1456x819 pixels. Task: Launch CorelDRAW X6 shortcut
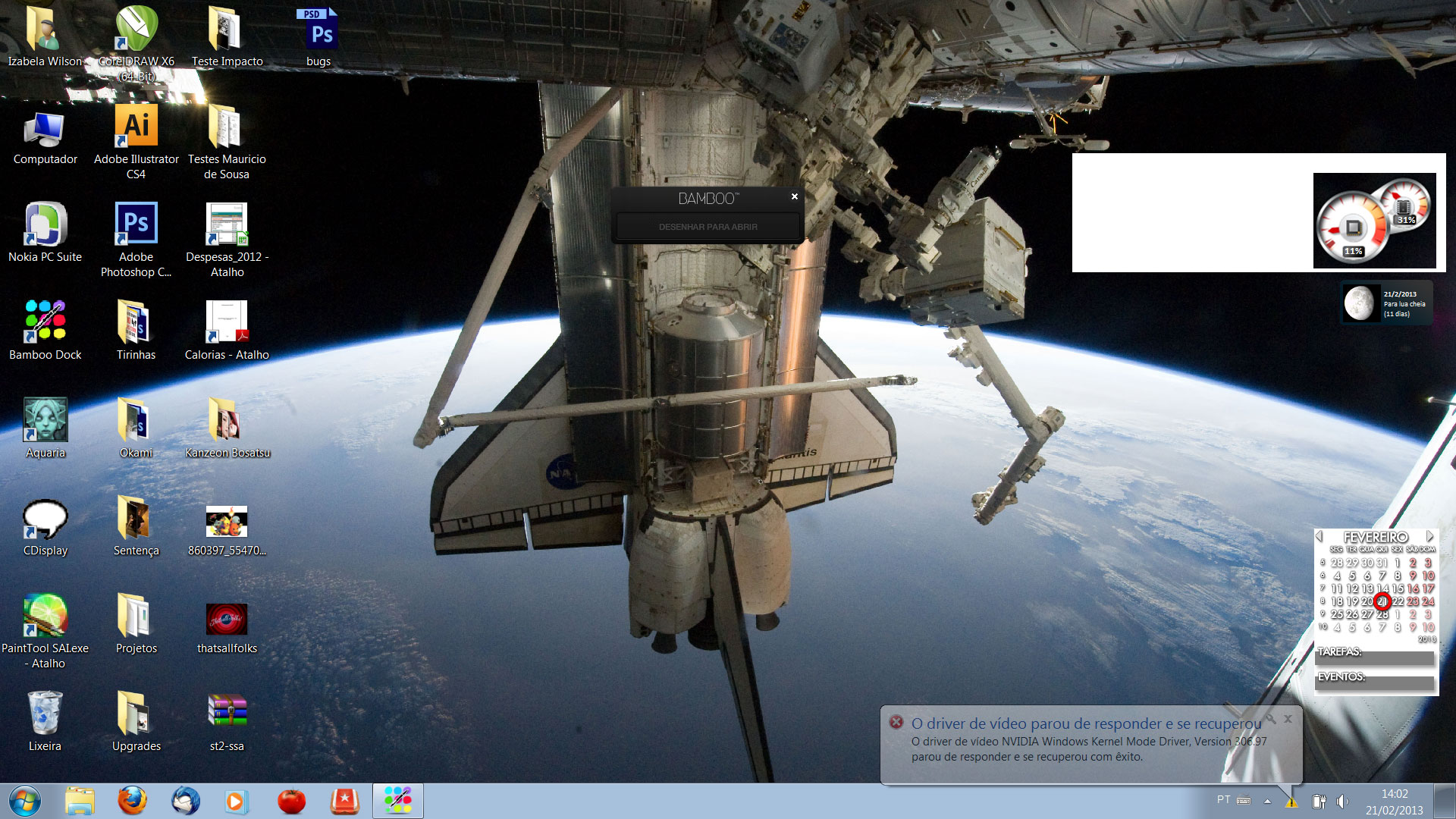136,42
